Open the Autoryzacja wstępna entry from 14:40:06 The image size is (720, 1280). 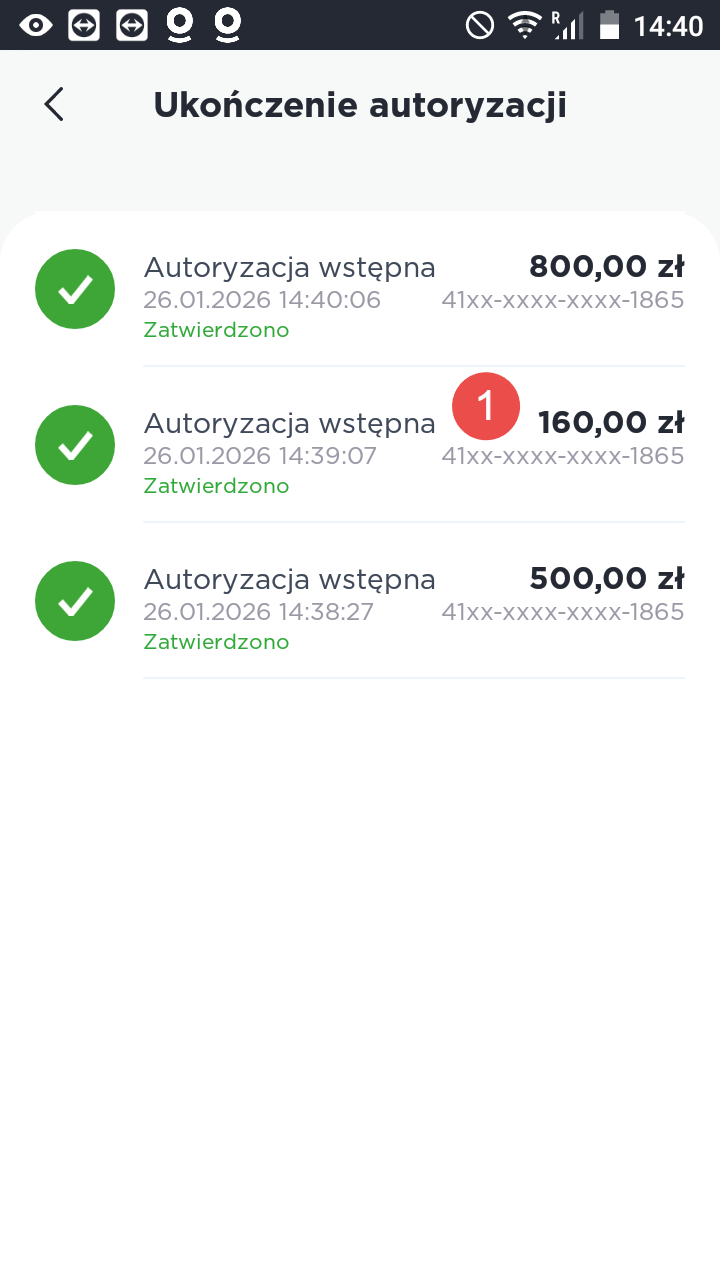[290, 268]
